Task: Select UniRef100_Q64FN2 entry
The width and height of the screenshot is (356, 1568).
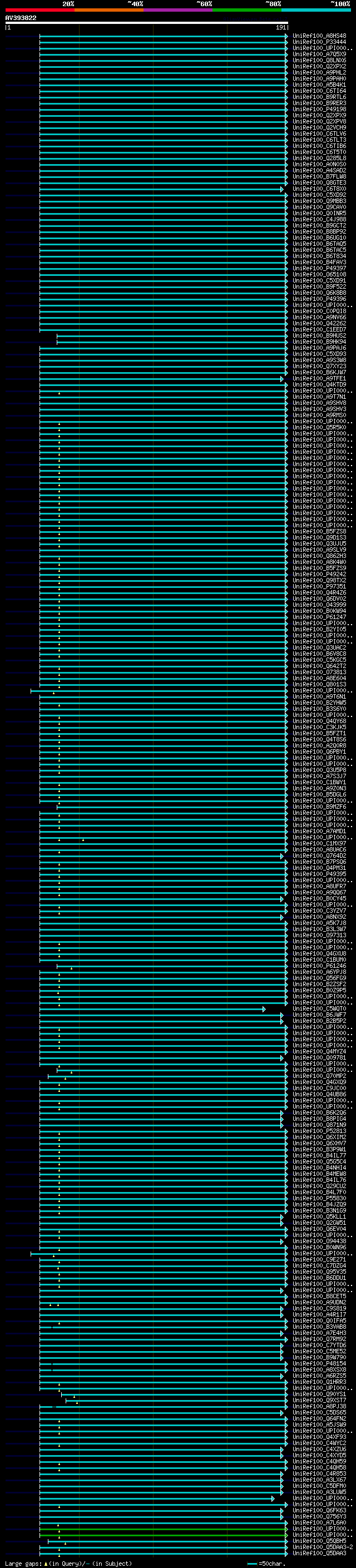Action: point(319,1418)
